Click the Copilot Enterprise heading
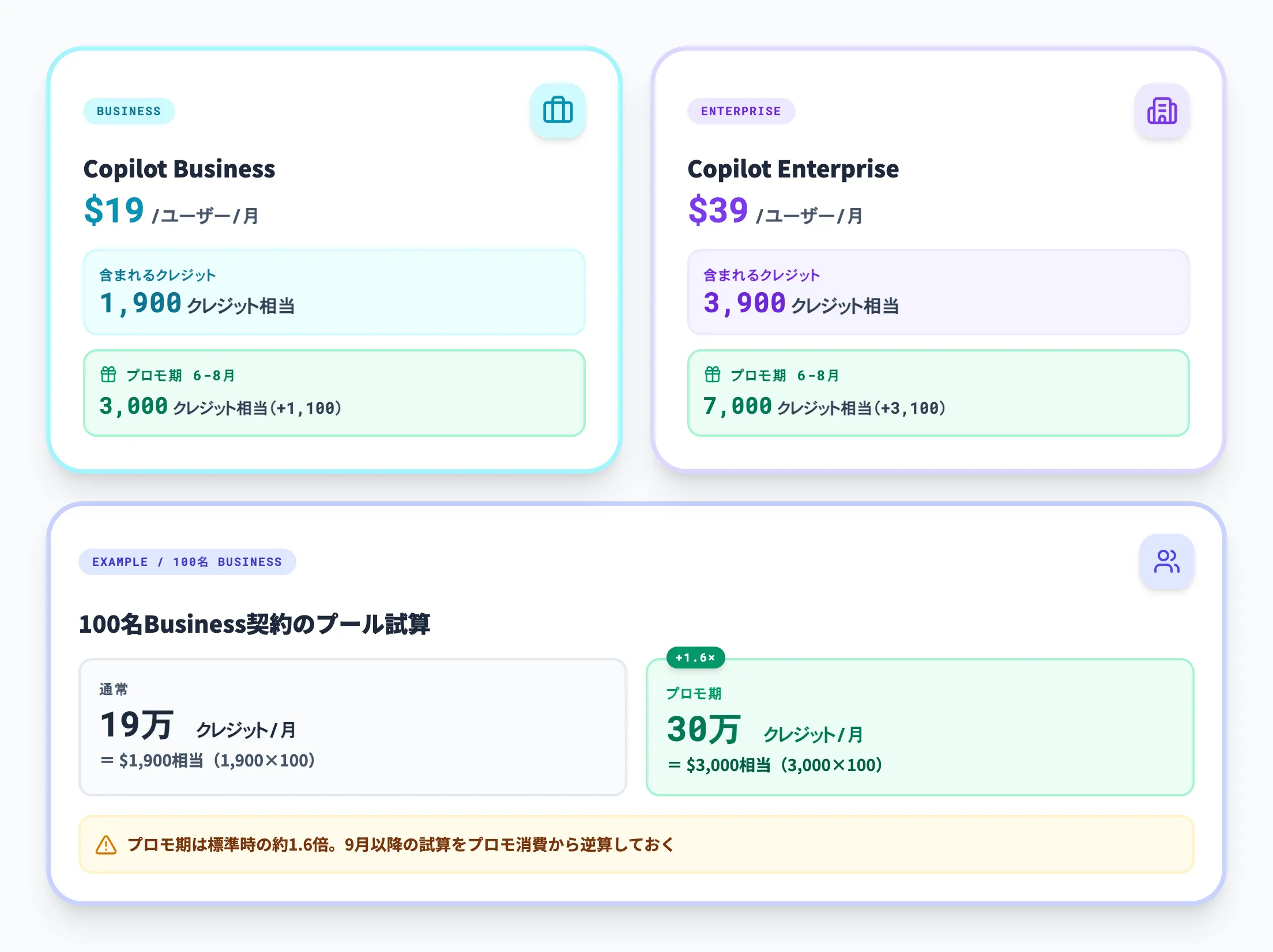The image size is (1273, 952). coord(793,169)
